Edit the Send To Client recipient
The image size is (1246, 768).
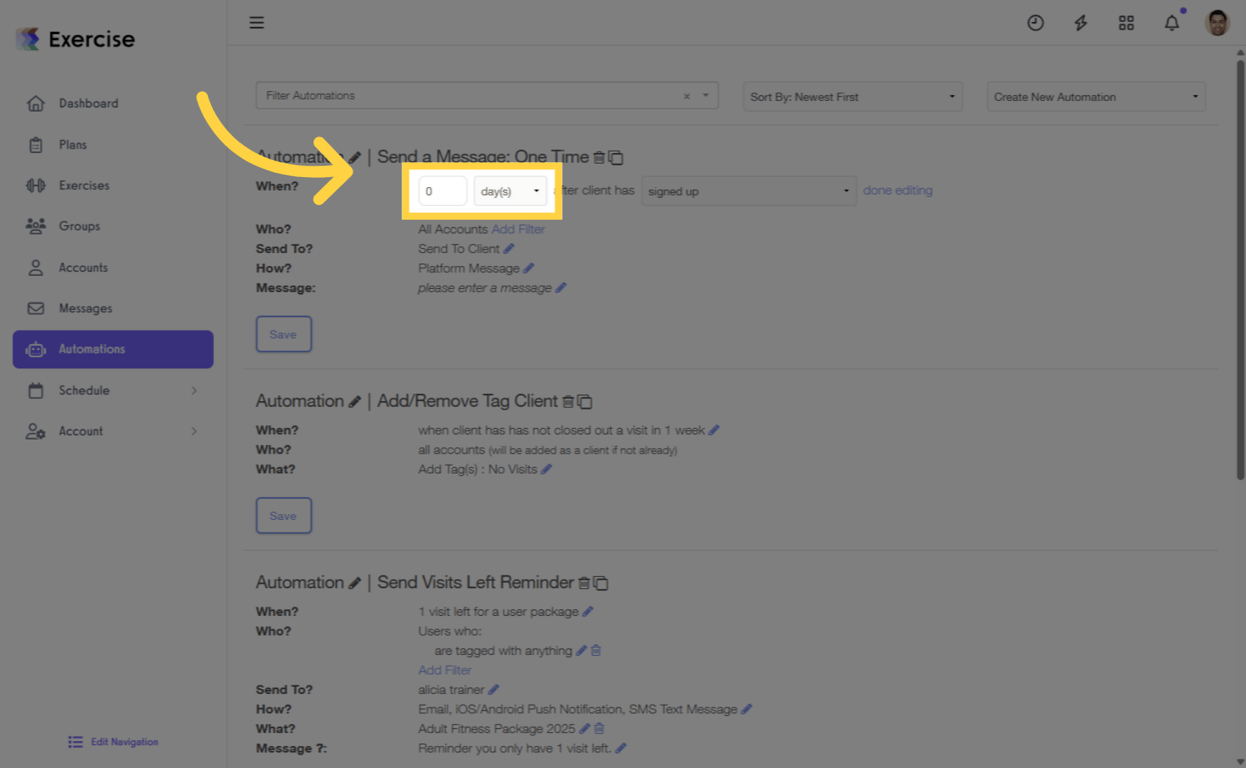click(509, 249)
